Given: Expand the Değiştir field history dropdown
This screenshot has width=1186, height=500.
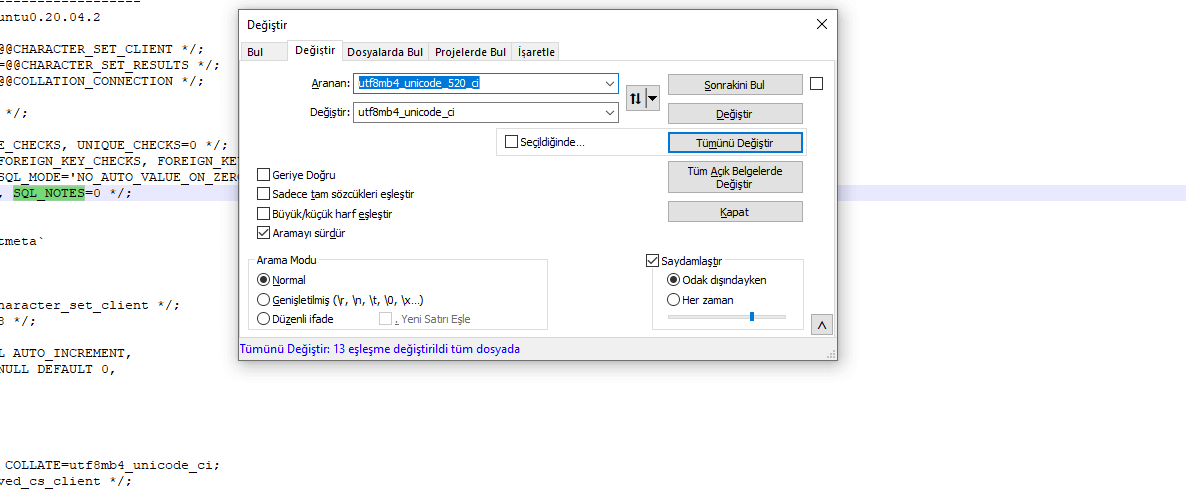Looking at the screenshot, I should pyautogui.click(x=610, y=113).
